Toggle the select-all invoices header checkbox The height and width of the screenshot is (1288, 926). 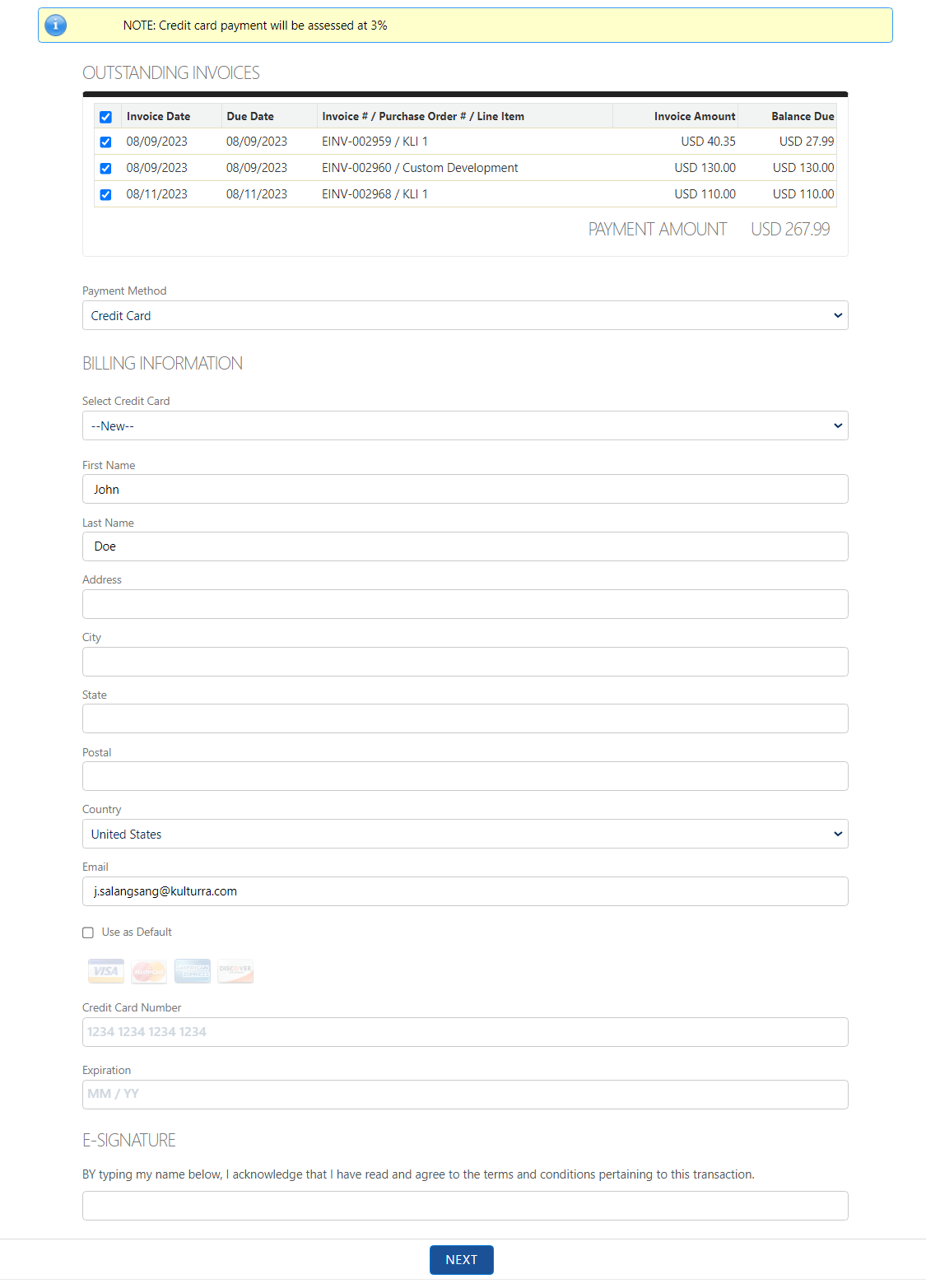point(105,117)
